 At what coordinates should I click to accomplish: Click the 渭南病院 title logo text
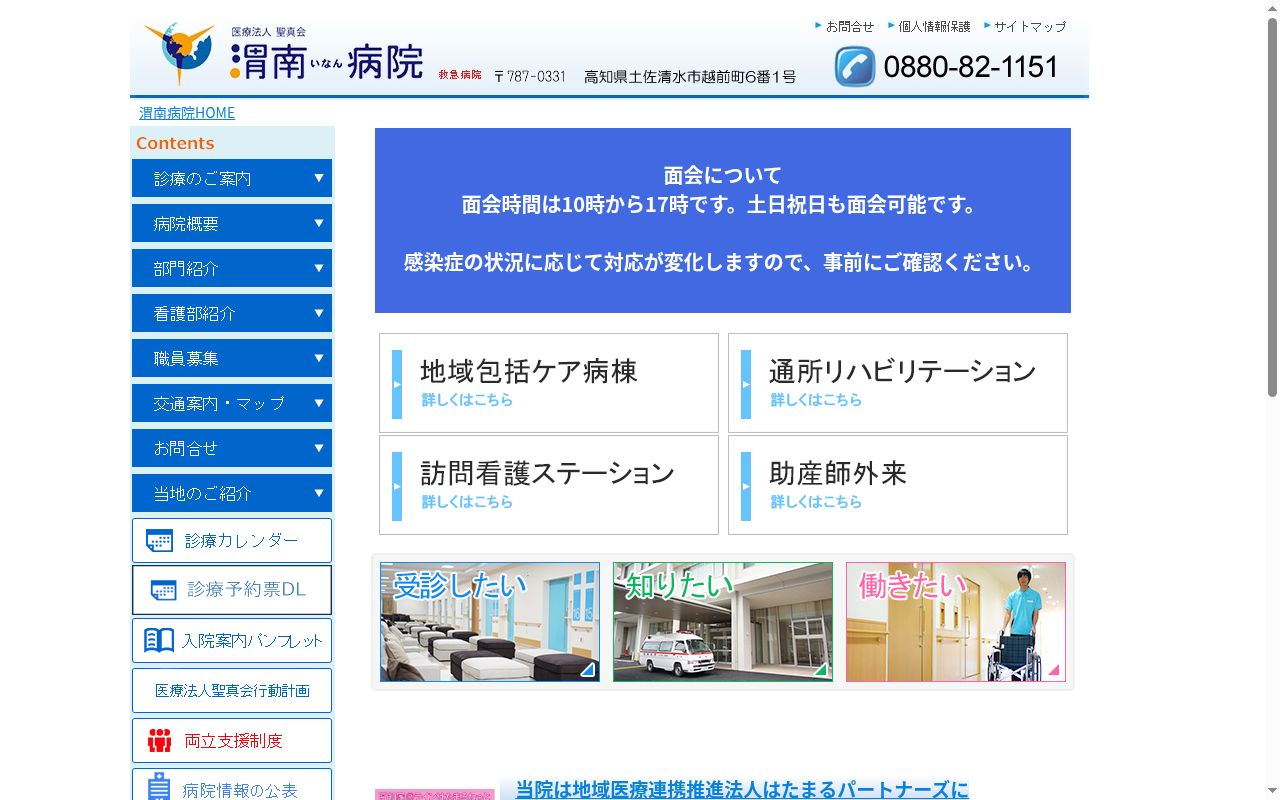click(x=327, y=62)
